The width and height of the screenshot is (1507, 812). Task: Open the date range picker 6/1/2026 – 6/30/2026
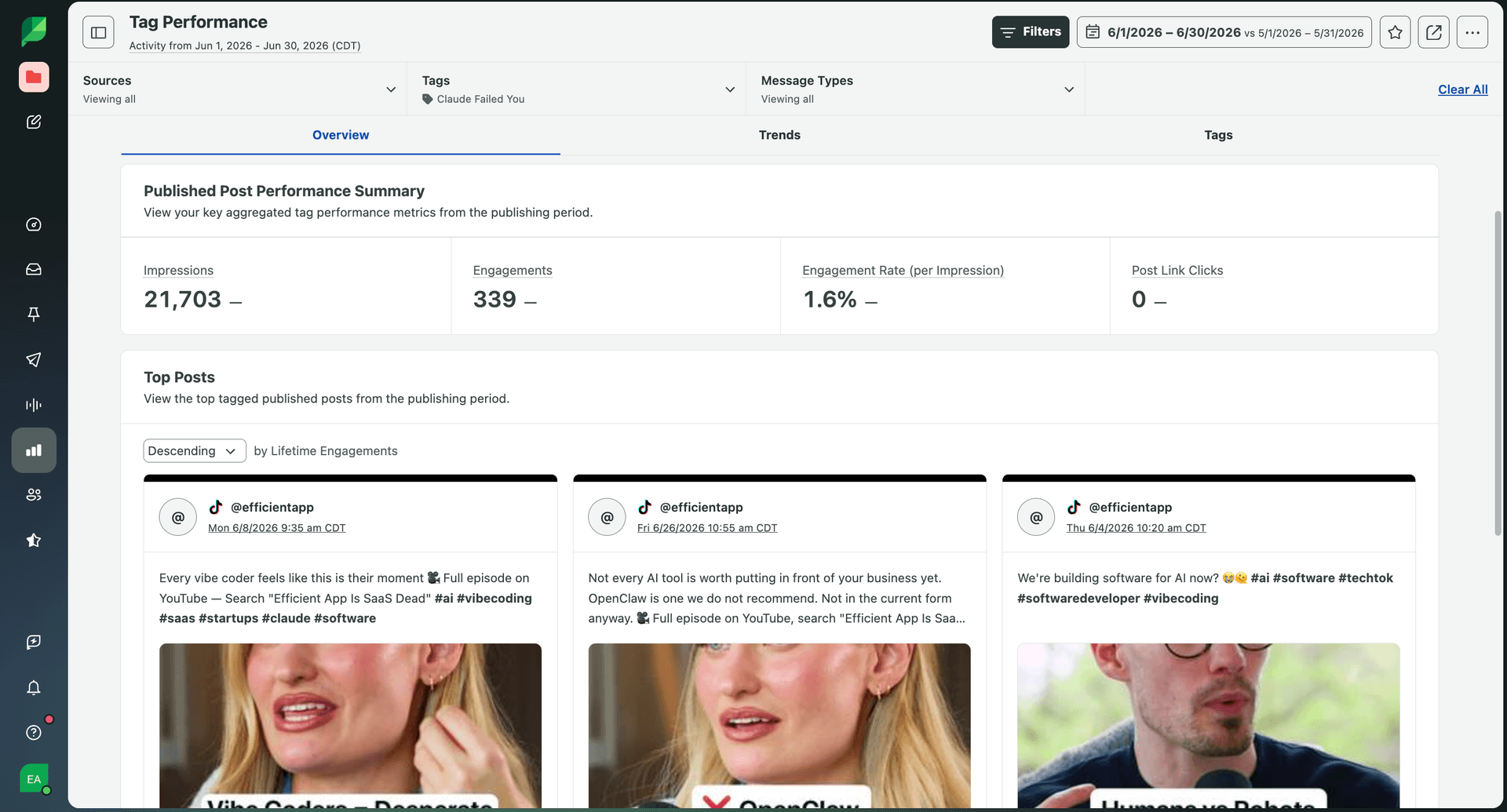(1224, 32)
